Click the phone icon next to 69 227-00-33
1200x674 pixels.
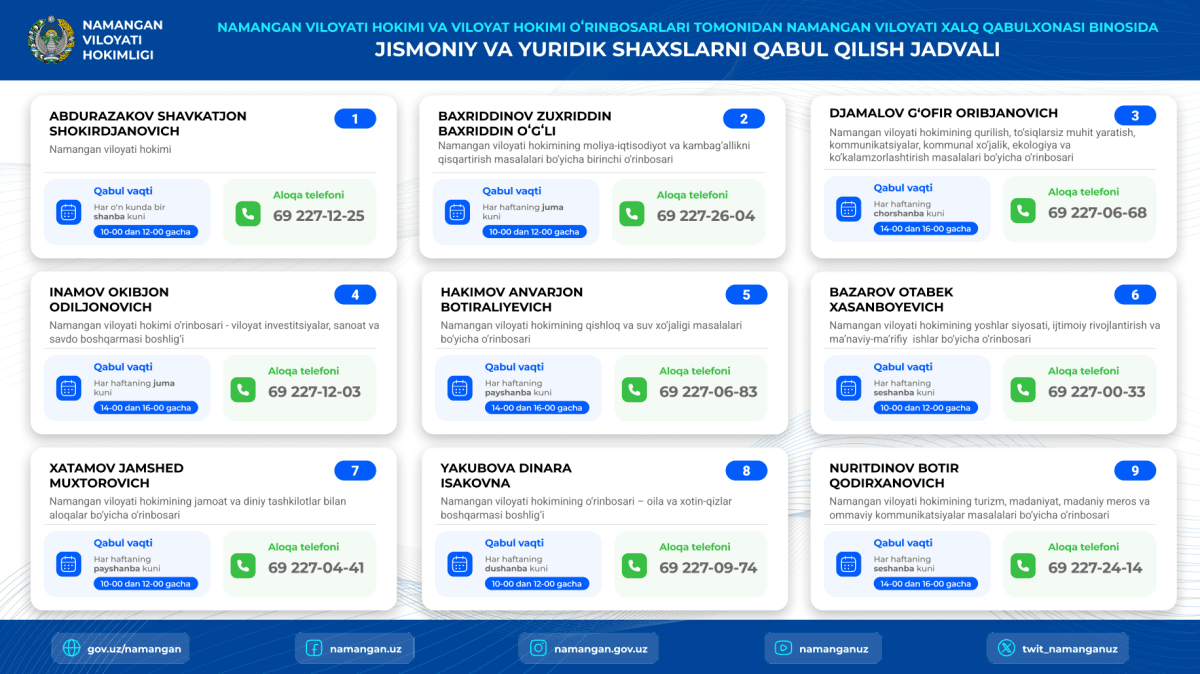[1023, 390]
